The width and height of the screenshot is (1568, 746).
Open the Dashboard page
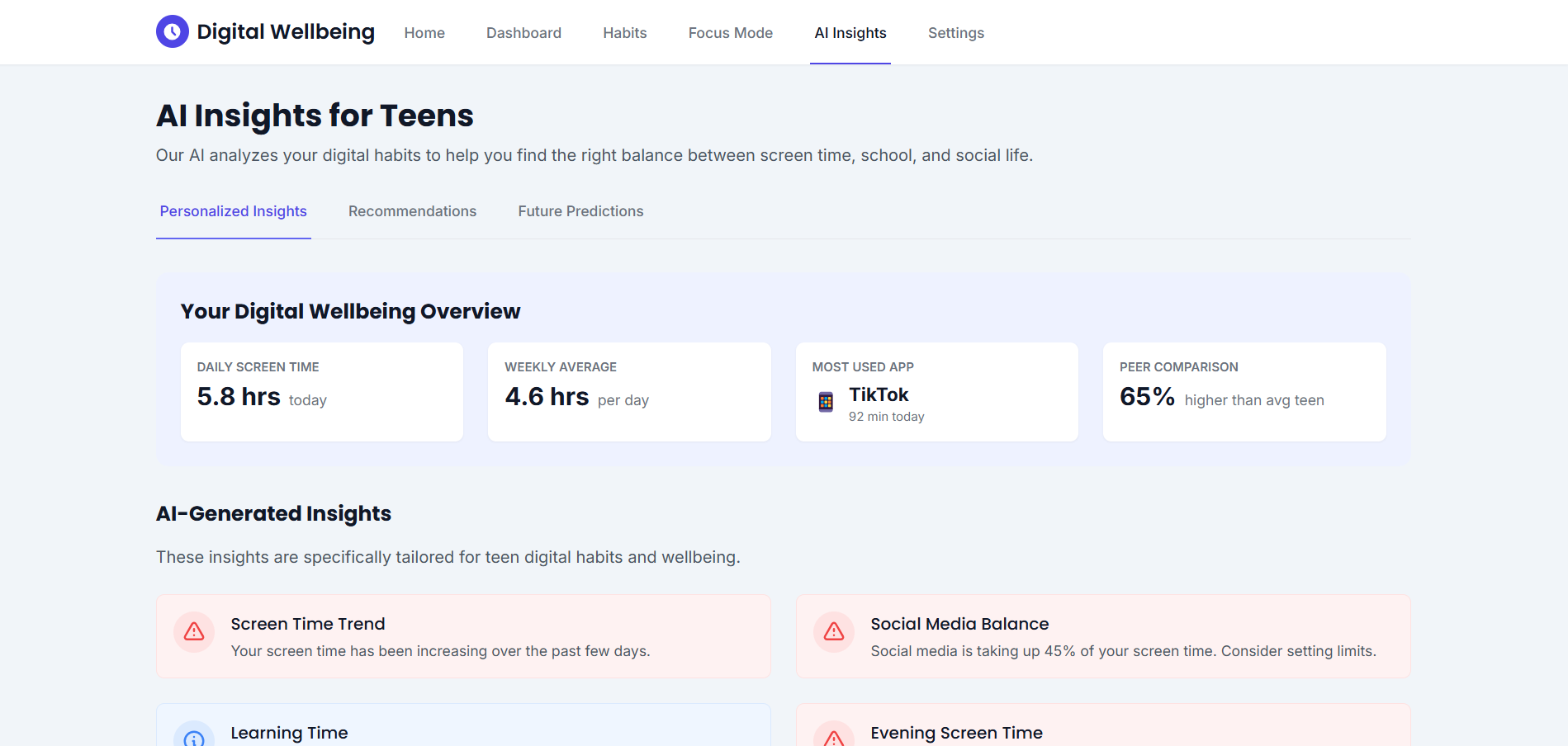pos(523,33)
